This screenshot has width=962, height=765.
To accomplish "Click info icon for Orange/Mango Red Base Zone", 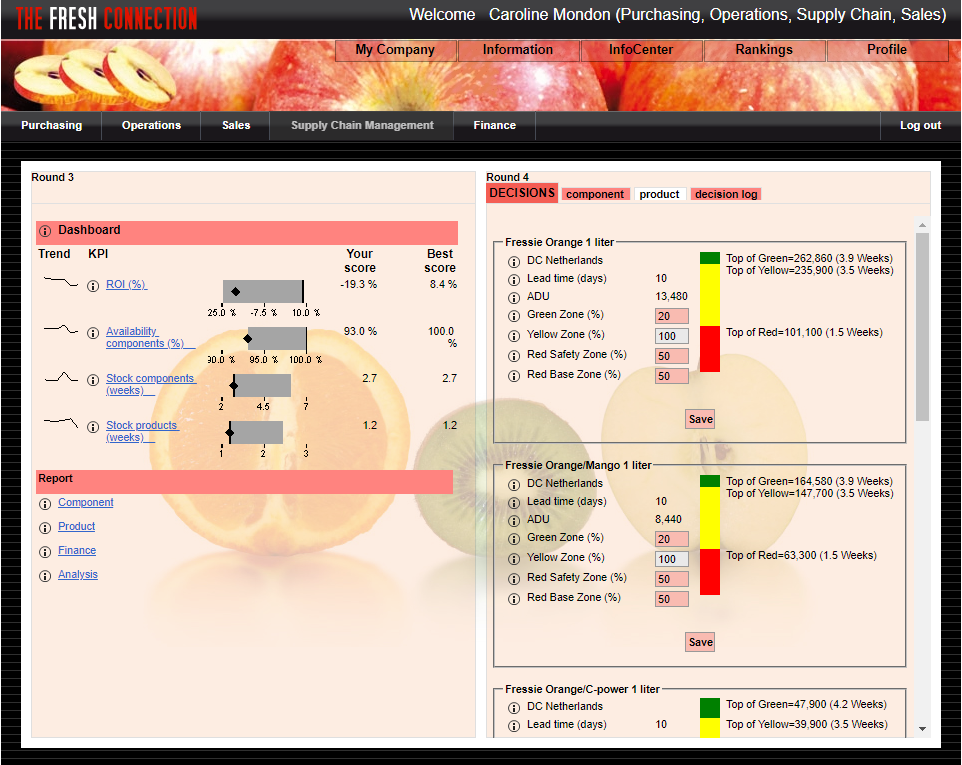I will tap(514, 599).
